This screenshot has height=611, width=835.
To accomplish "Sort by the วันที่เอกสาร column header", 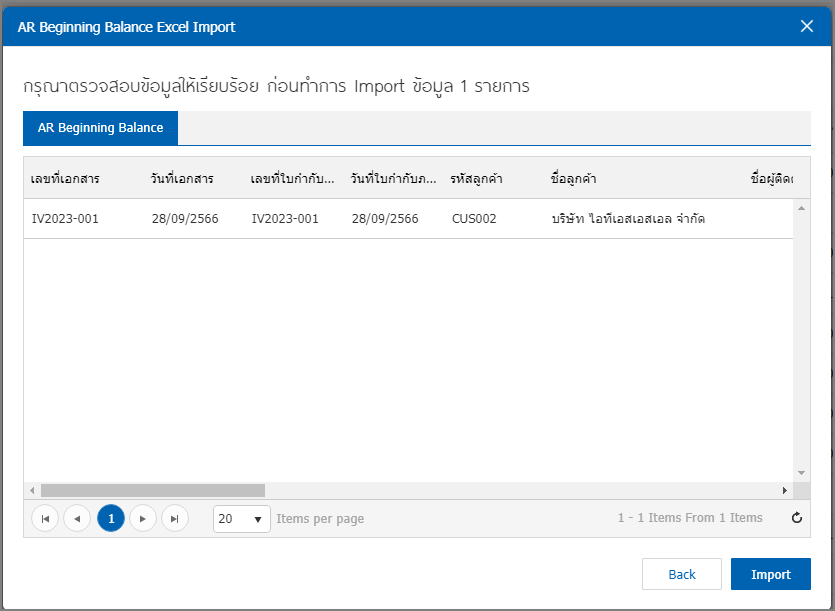I will [182, 178].
